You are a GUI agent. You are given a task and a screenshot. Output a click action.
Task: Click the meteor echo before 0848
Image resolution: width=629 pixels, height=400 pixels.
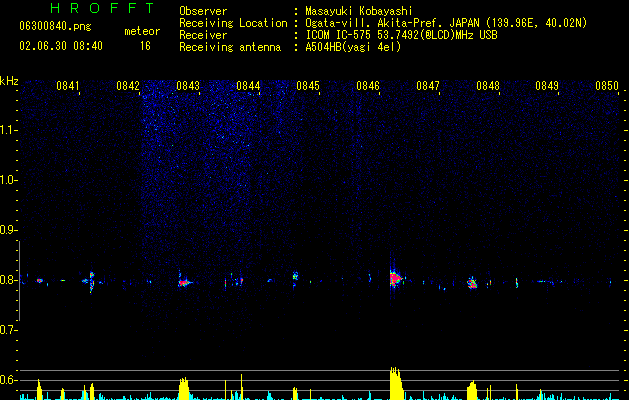[x=472, y=283]
